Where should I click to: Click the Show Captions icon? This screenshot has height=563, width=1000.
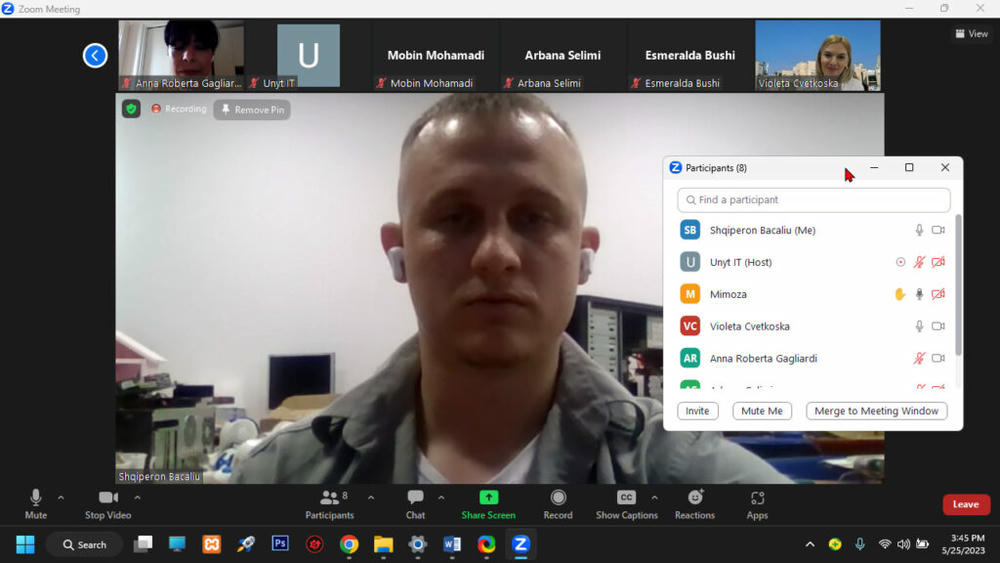point(626,498)
